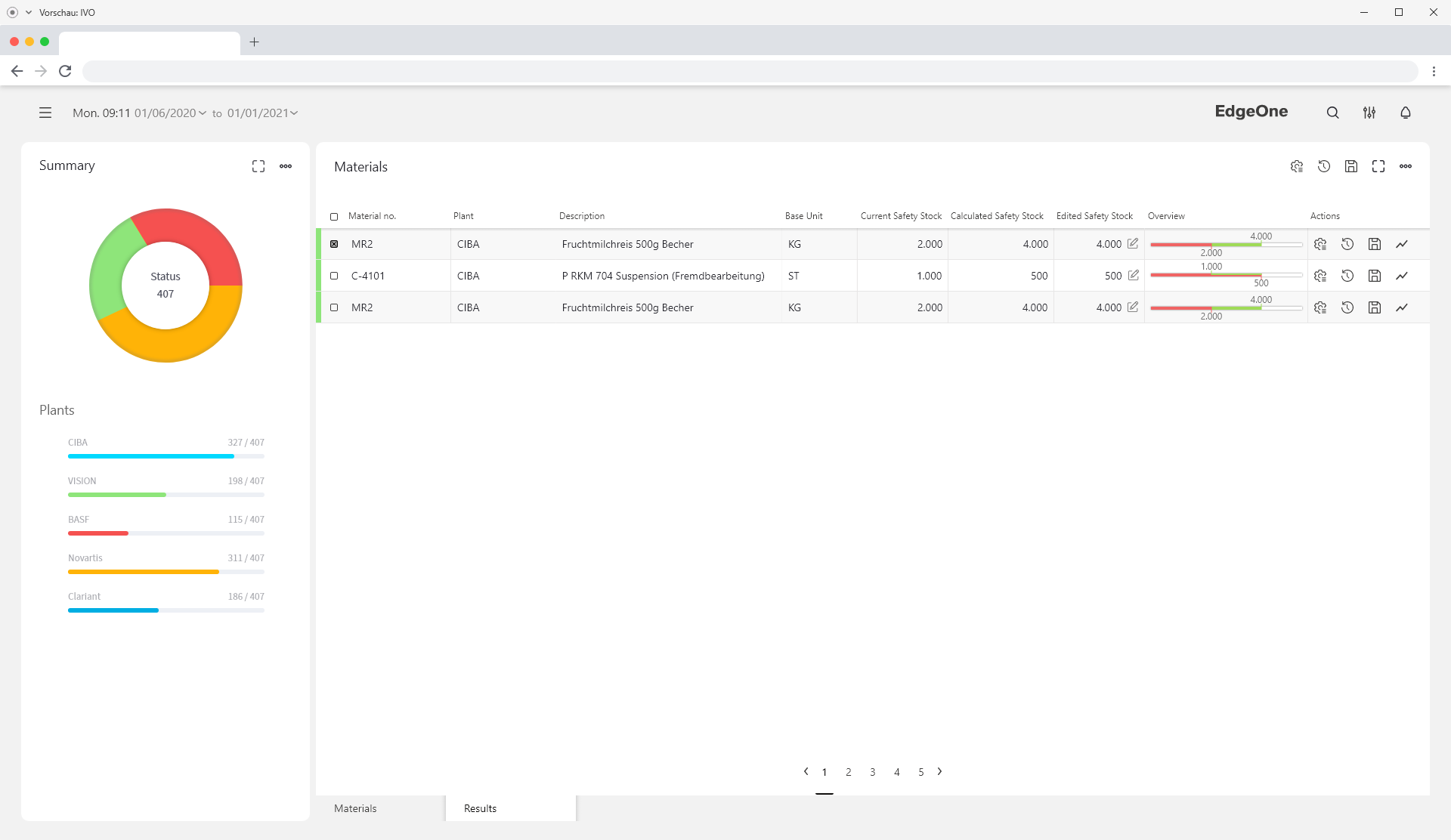
Task: Open the hamburger navigation menu
Action: coord(45,113)
